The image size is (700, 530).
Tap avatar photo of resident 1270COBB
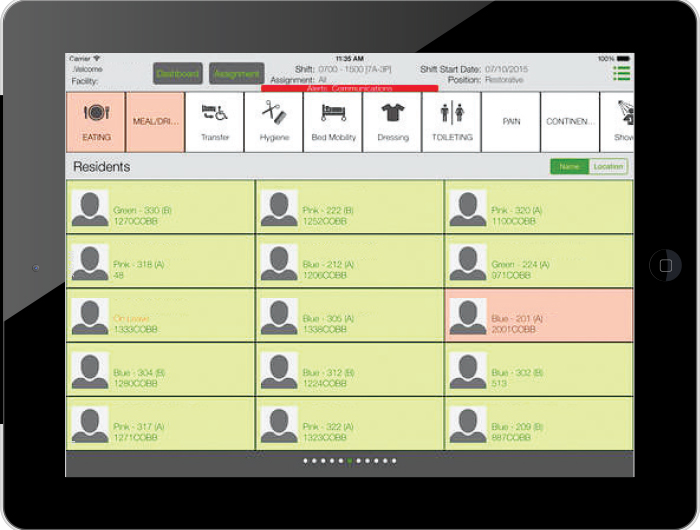point(90,208)
